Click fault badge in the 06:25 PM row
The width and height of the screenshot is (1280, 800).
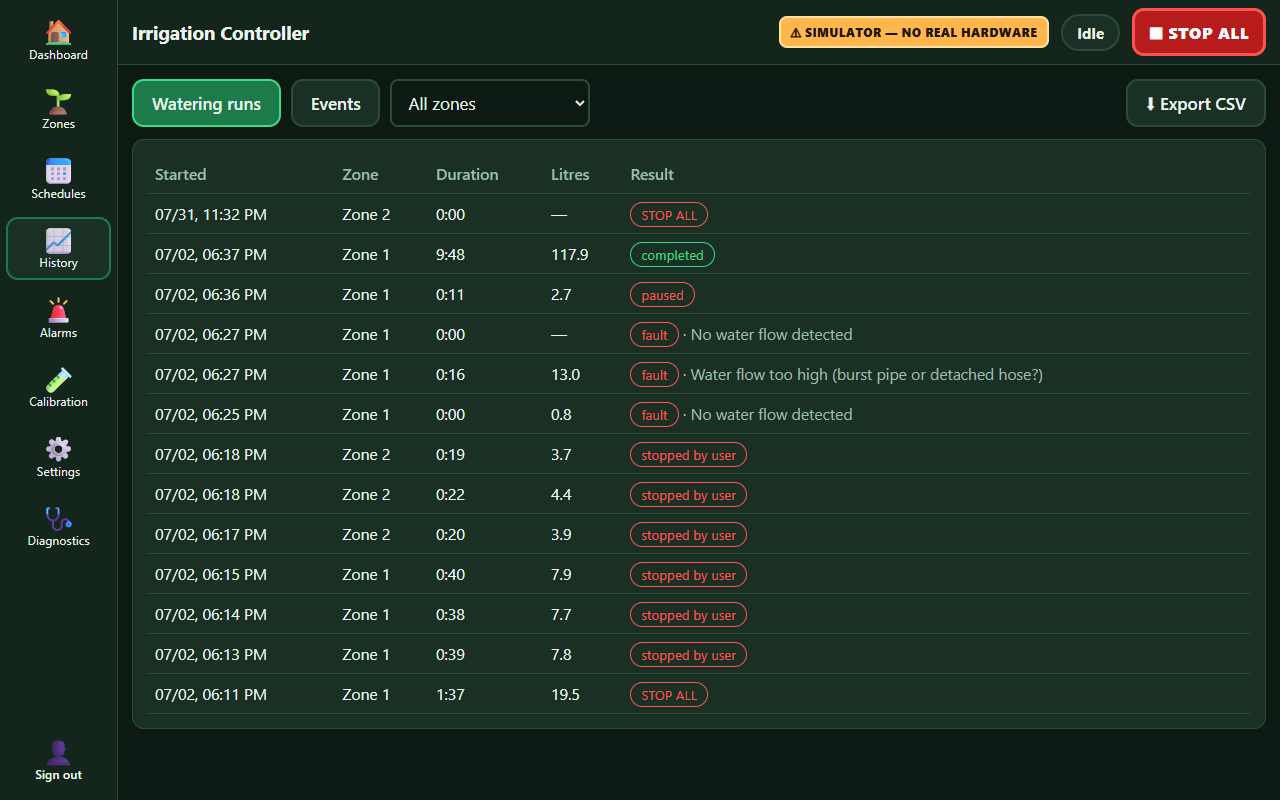point(655,415)
